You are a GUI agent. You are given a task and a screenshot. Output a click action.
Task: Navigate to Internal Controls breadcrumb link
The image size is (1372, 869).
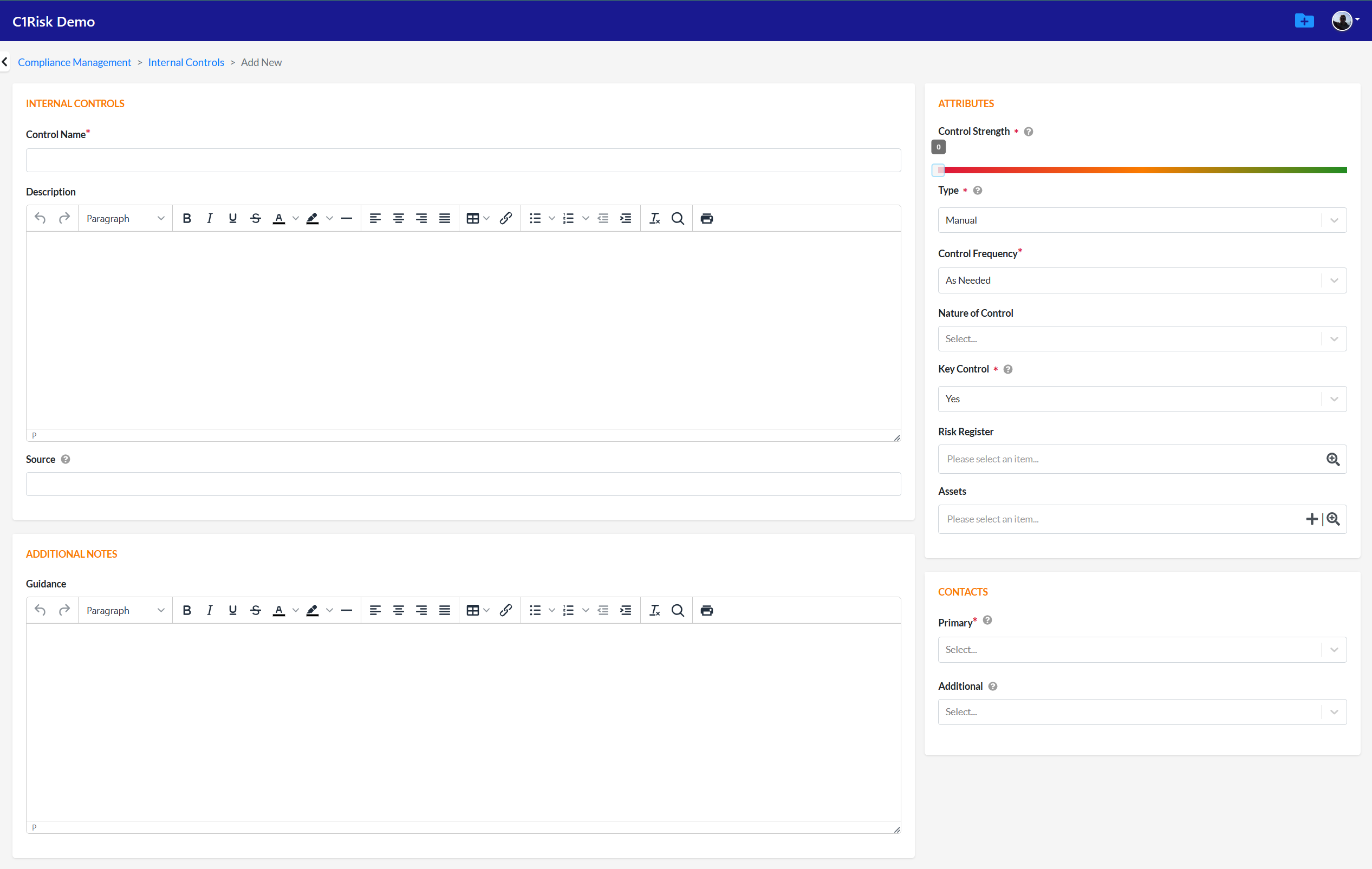click(x=186, y=62)
